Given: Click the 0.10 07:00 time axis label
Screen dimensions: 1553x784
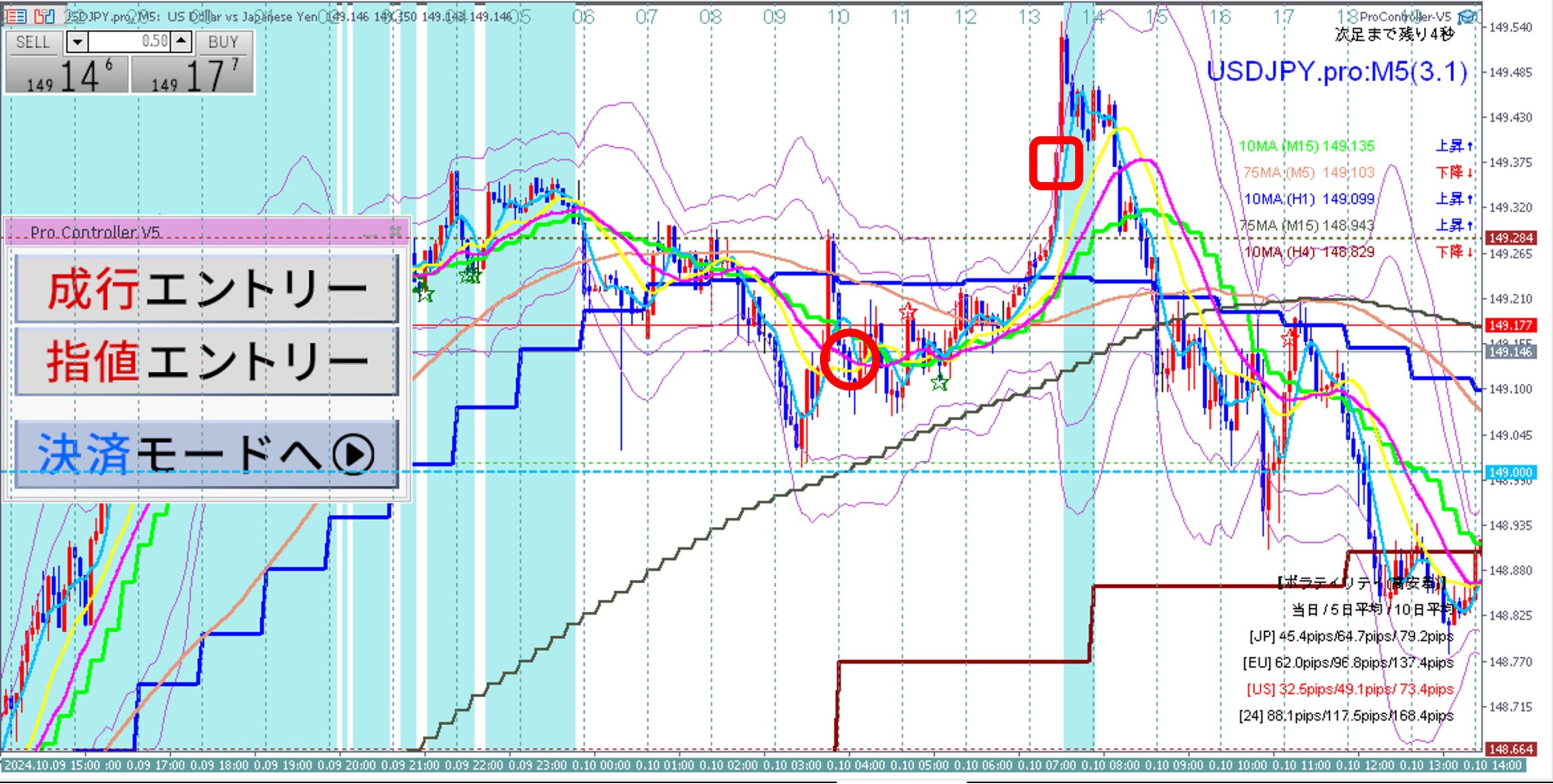Looking at the screenshot, I should 1046,766.
